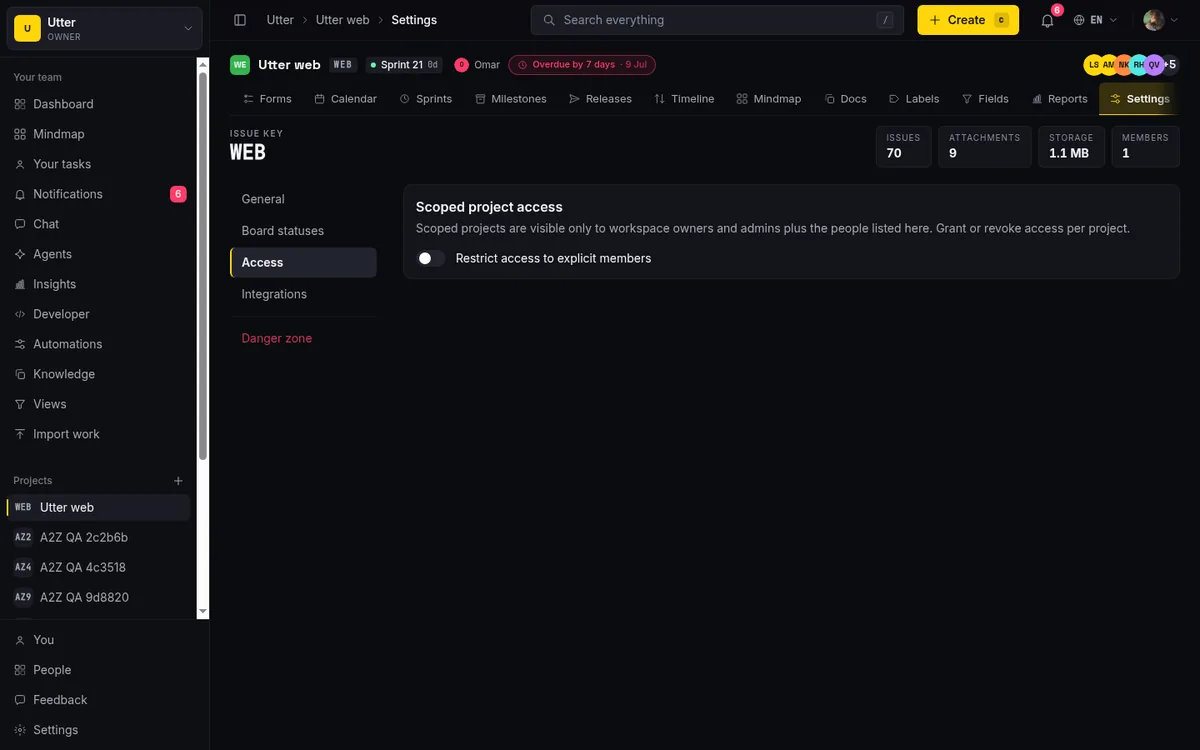Click the +5 more members indicator

1171,65
